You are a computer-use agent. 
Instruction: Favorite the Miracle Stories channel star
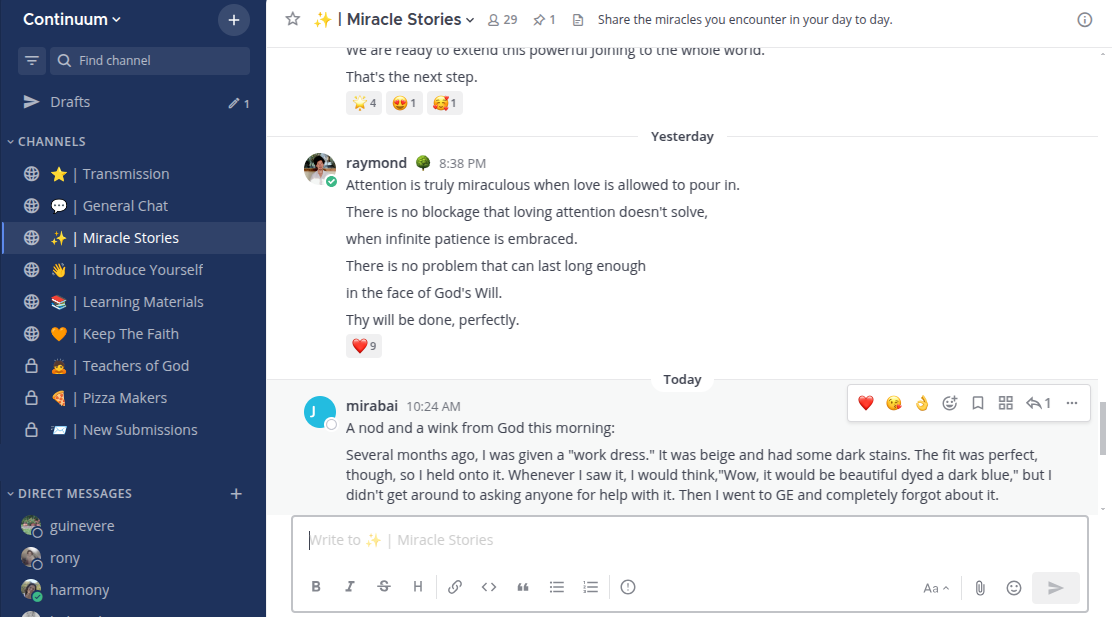[x=293, y=19]
